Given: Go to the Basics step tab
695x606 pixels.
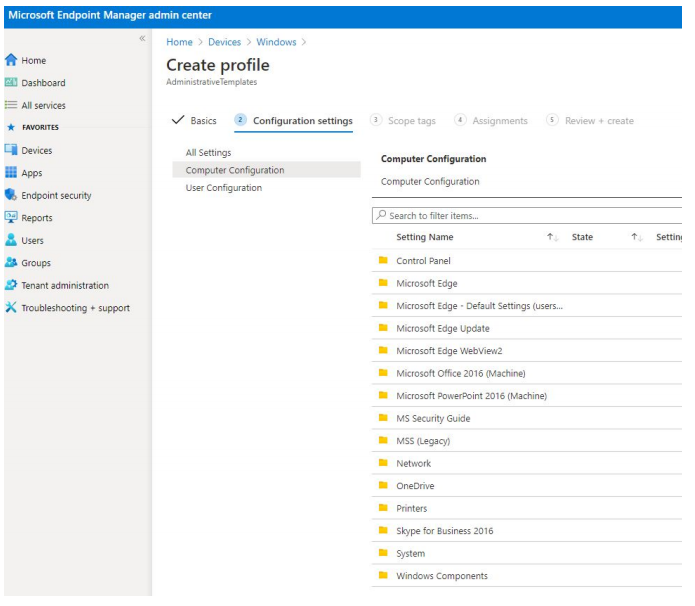Looking at the screenshot, I should 195,121.
